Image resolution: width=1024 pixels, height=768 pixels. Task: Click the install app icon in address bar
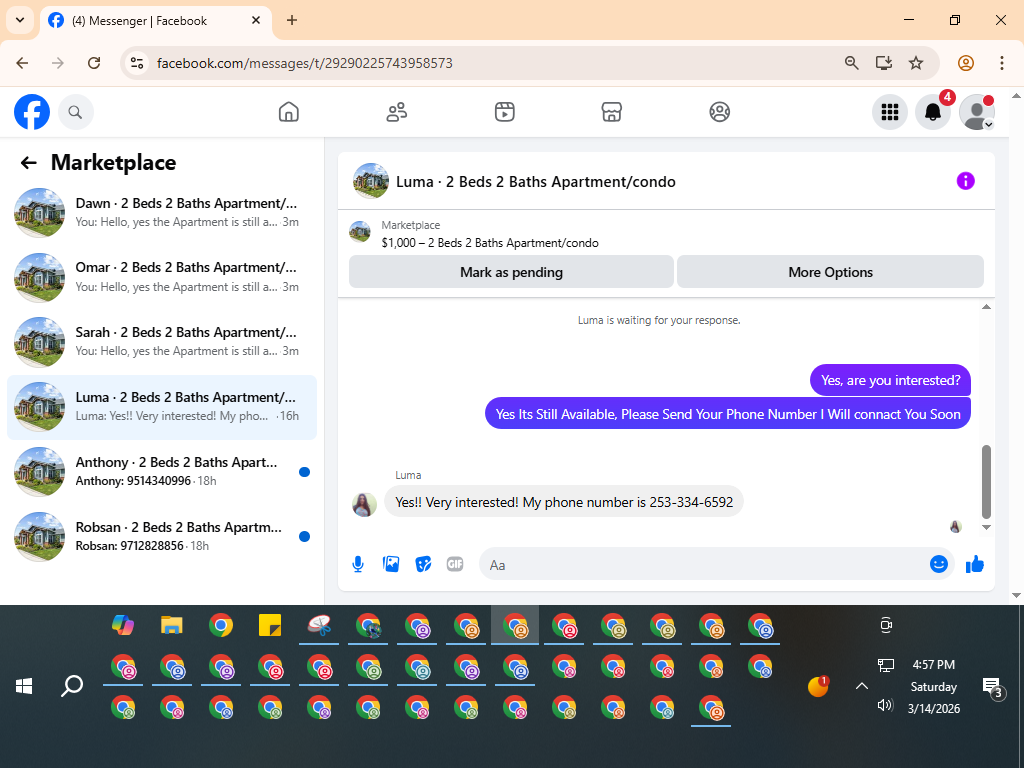point(884,63)
